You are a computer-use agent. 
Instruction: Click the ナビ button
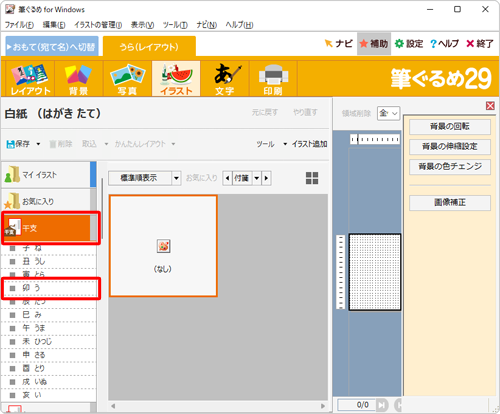339,44
